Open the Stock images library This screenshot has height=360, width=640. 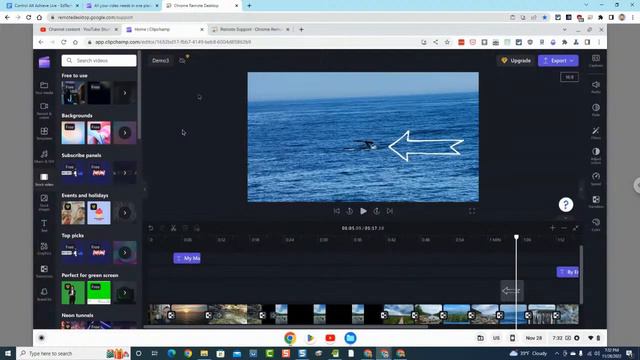click(44, 202)
